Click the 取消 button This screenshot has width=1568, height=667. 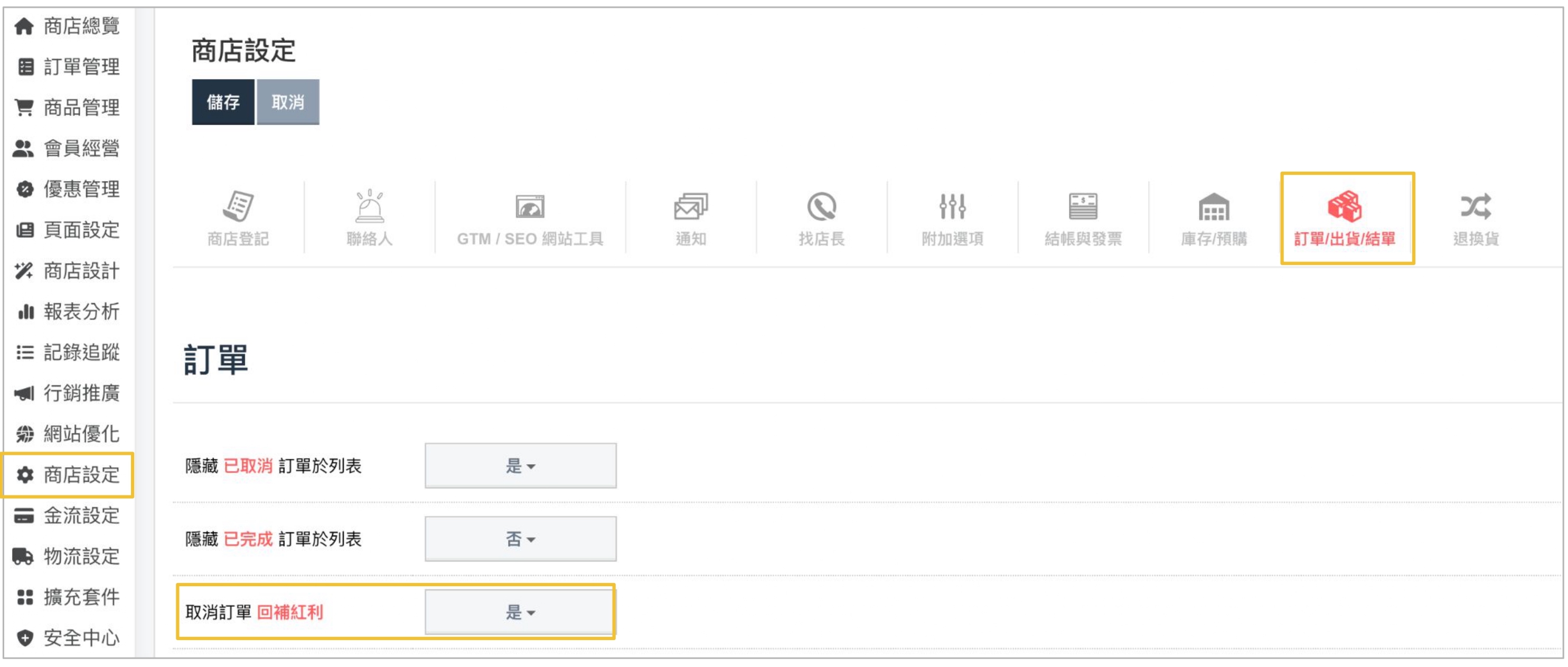coord(288,102)
